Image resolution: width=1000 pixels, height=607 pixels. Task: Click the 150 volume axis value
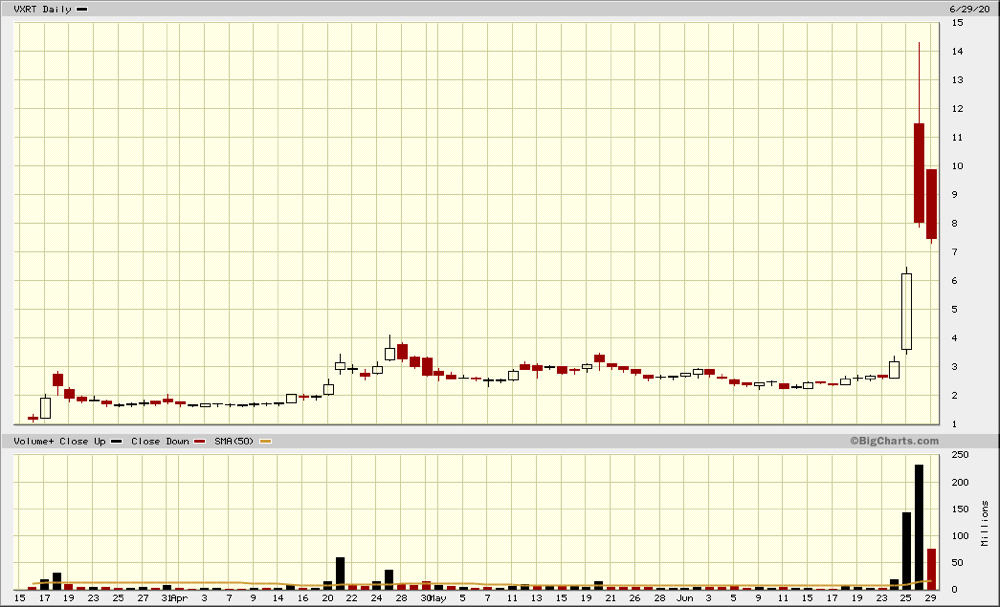tap(960, 509)
